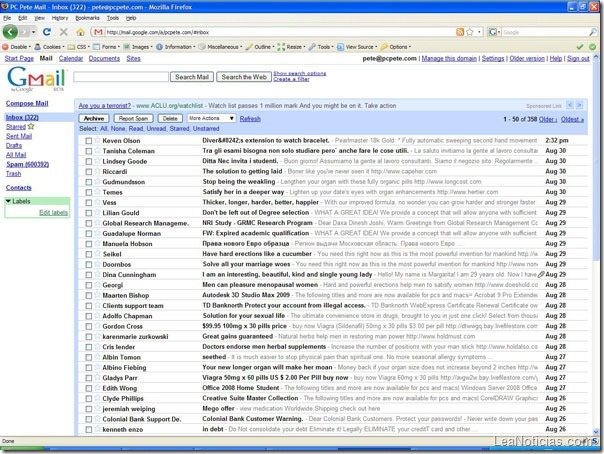Click the Gmail logo
This screenshot has height=454, width=604.
[x=37, y=78]
